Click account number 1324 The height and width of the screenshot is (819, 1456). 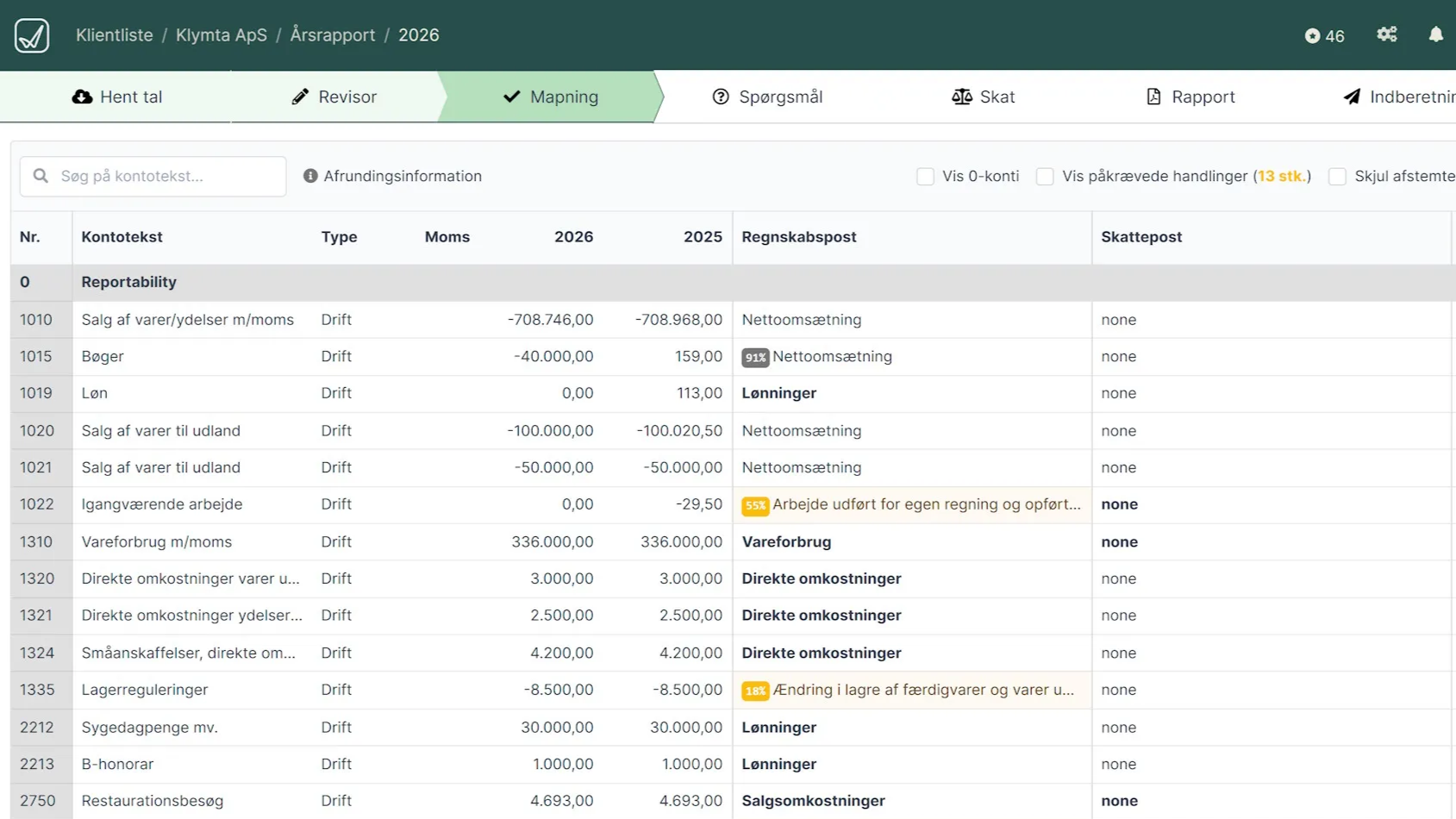pos(37,653)
